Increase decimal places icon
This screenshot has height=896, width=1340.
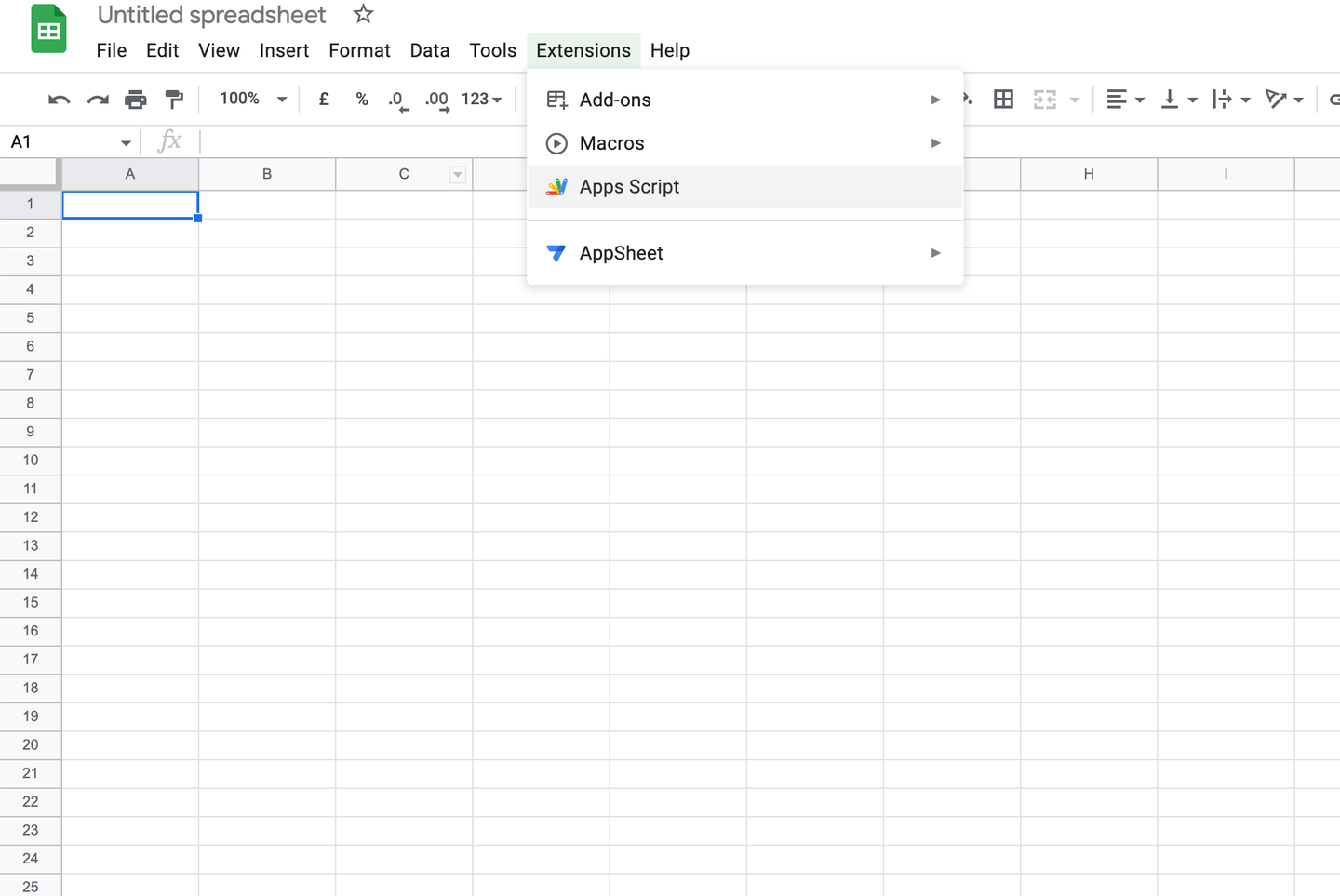436,98
